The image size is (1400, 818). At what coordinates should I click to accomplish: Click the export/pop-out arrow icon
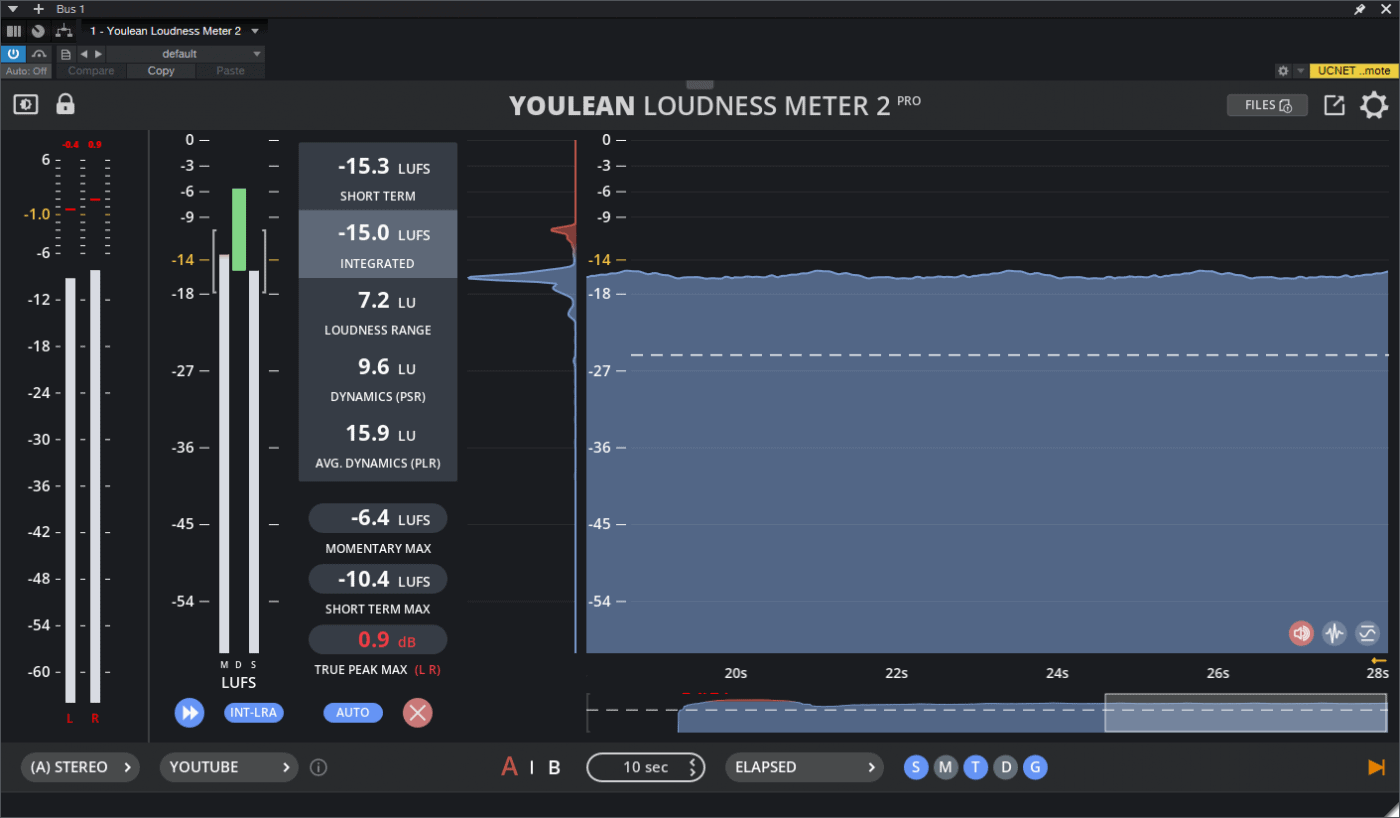(1334, 105)
